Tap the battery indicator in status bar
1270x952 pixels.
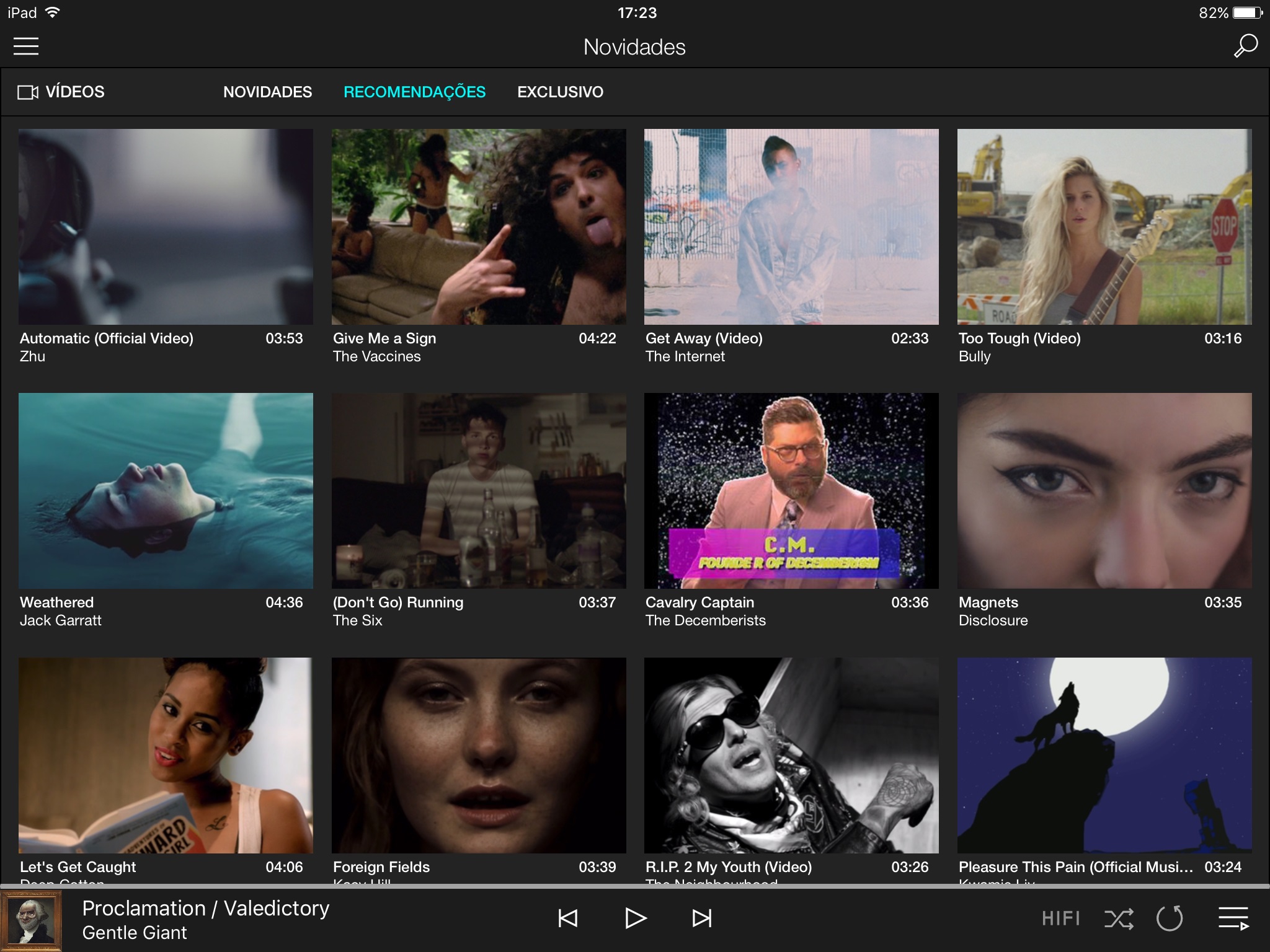point(1248,12)
